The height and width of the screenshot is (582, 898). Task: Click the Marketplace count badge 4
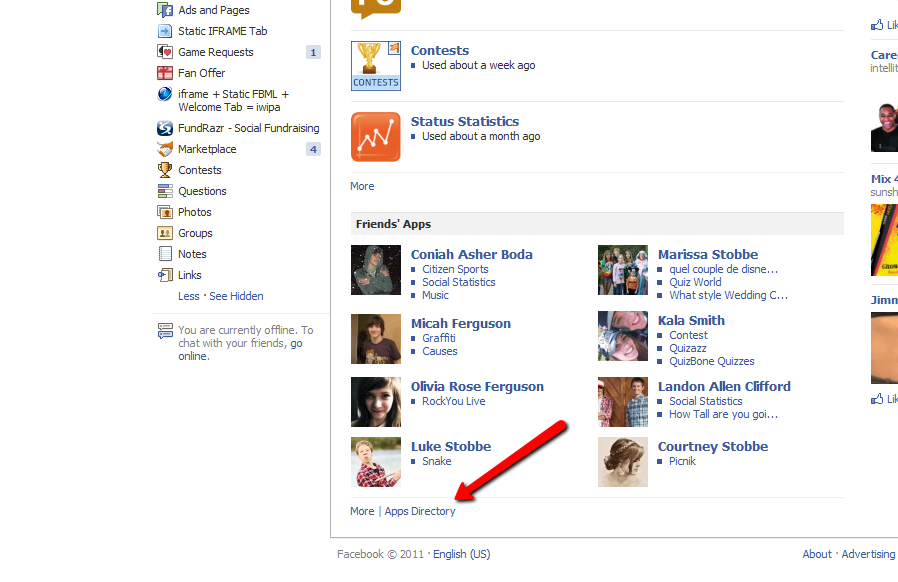[x=313, y=150]
